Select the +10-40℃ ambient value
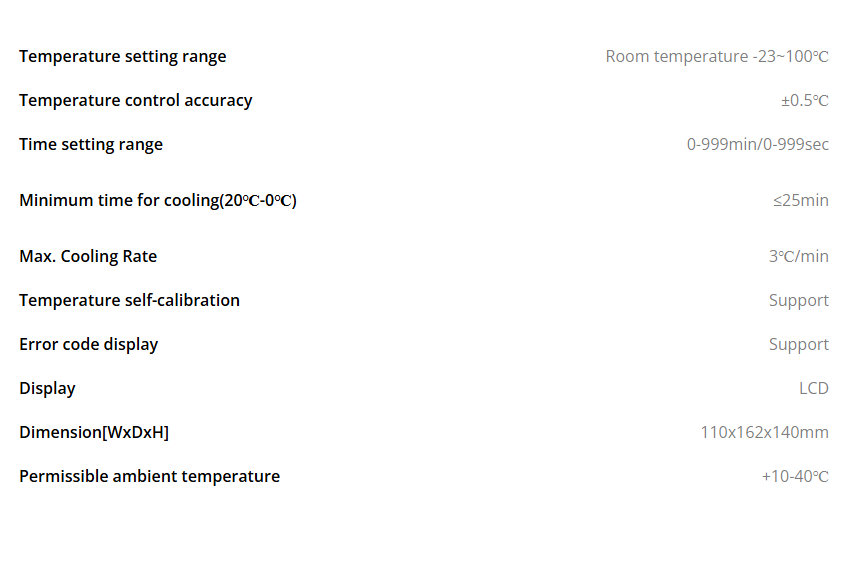The image size is (863, 567). [x=795, y=477]
